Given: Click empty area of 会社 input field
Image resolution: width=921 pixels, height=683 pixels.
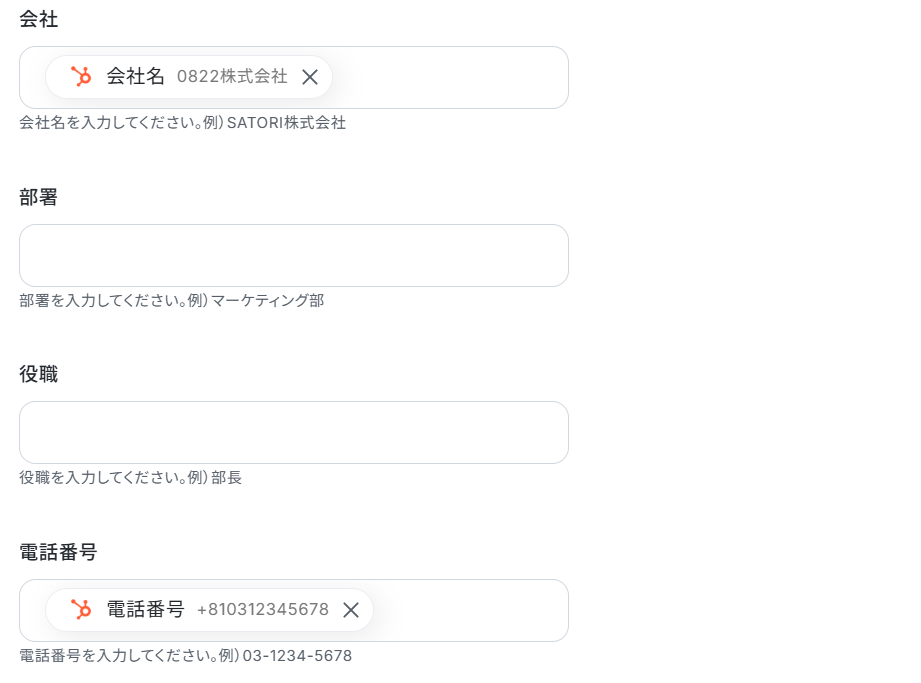Looking at the screenshot, I should point(449,78).
